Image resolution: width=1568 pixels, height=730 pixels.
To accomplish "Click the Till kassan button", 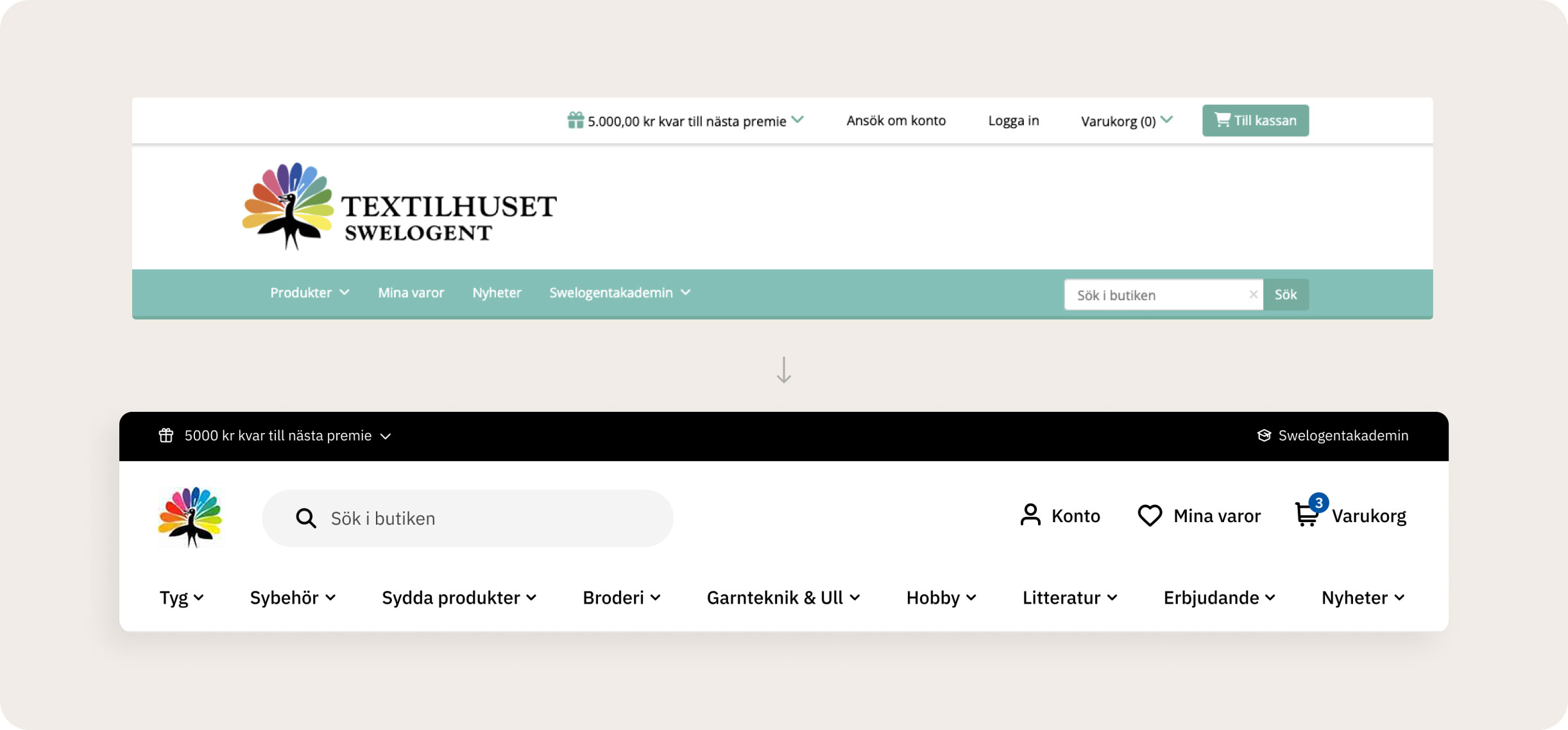I will pyautogui.click(x=1254, y=120).
